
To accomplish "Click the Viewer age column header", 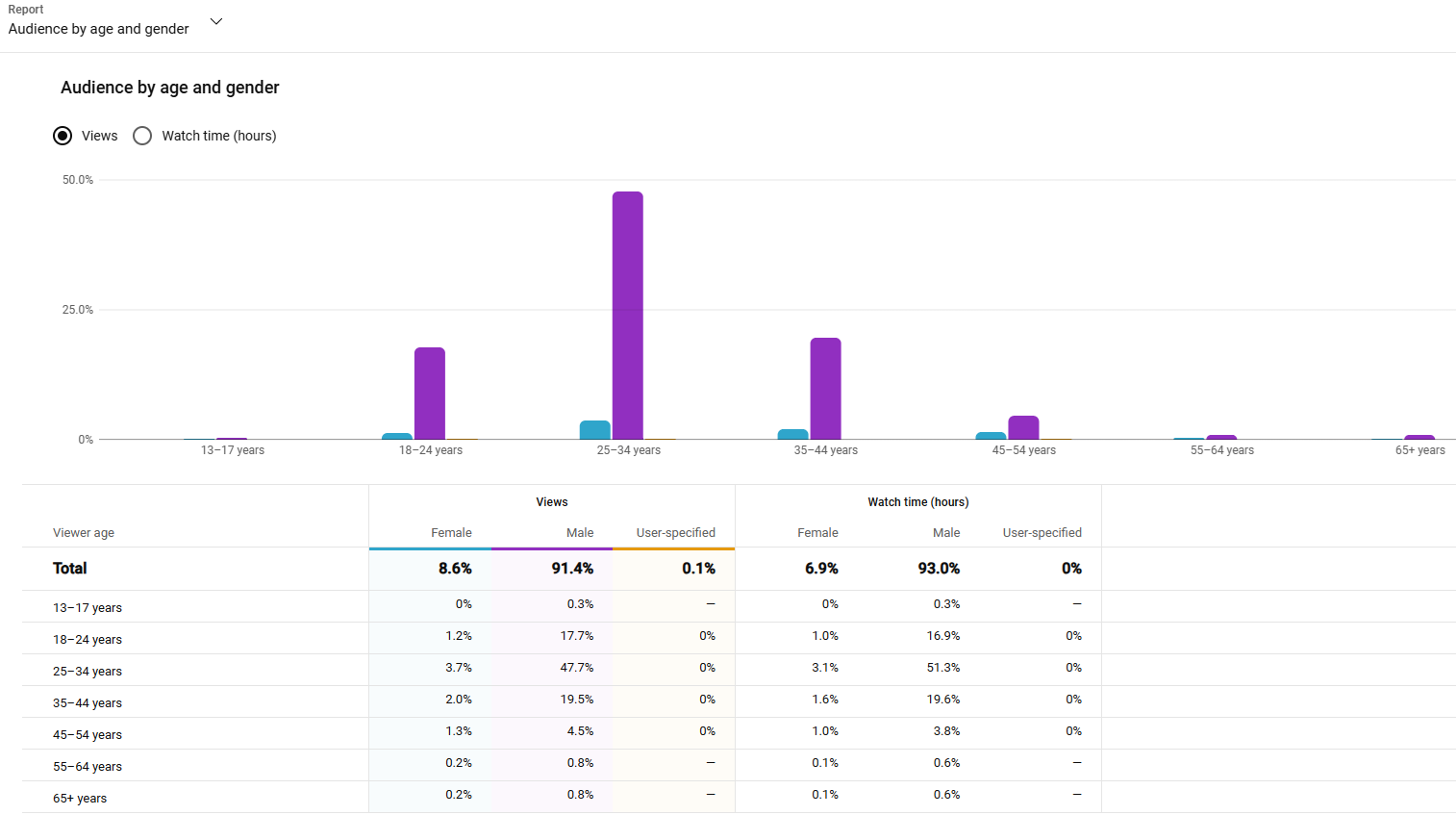I will click(84, 533).
